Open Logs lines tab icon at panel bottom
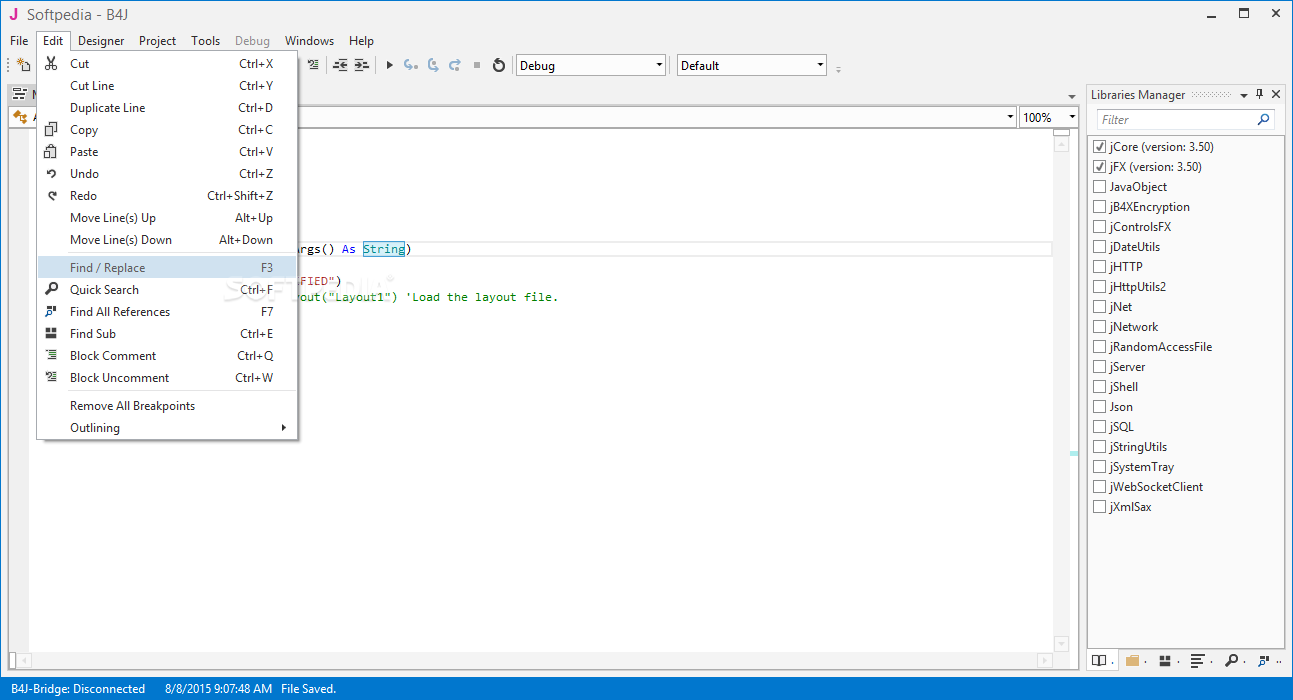 coord(1200,661)
